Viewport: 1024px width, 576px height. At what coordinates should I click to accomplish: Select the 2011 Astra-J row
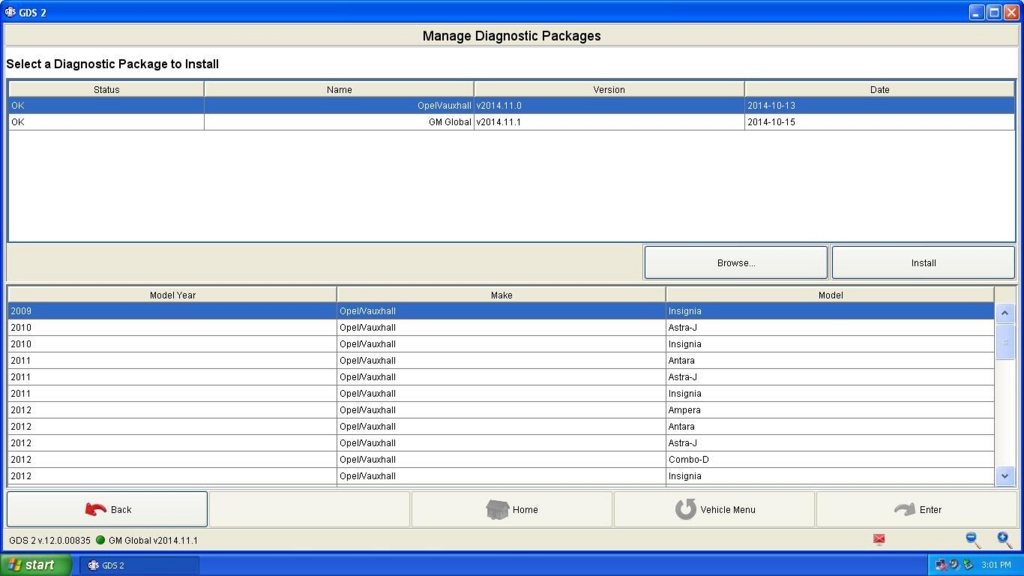tap(501, 377)
